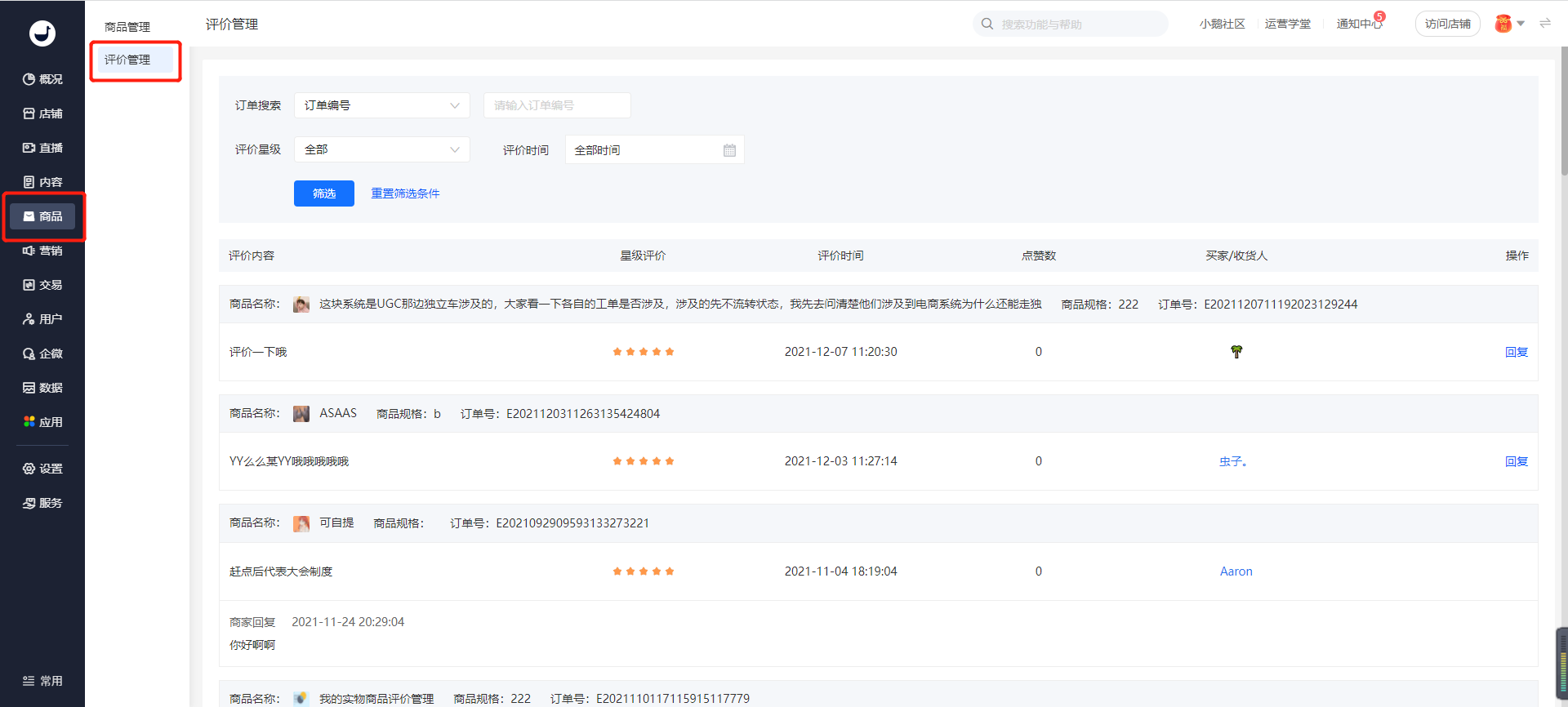Viewport: 1568px width, 707px height.
Task: Click the 我的实物商品评价管理 product thumbnail
Action: [301, 699]
